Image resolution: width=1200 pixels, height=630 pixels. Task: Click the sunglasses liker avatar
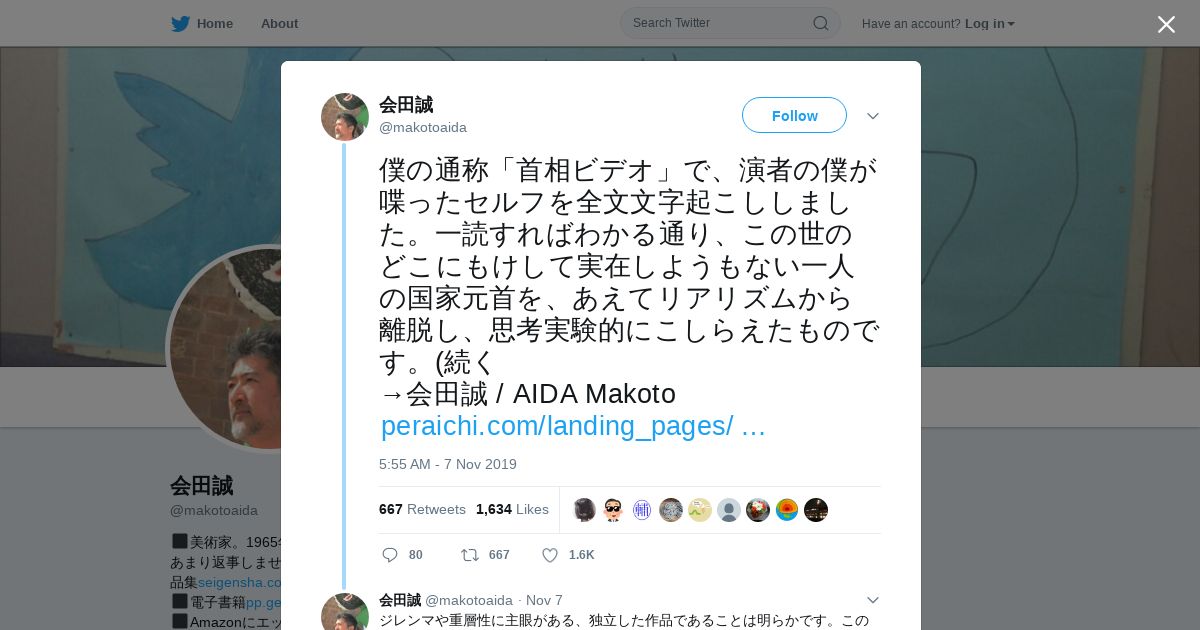pyautogui.click(x=614, y=510)
